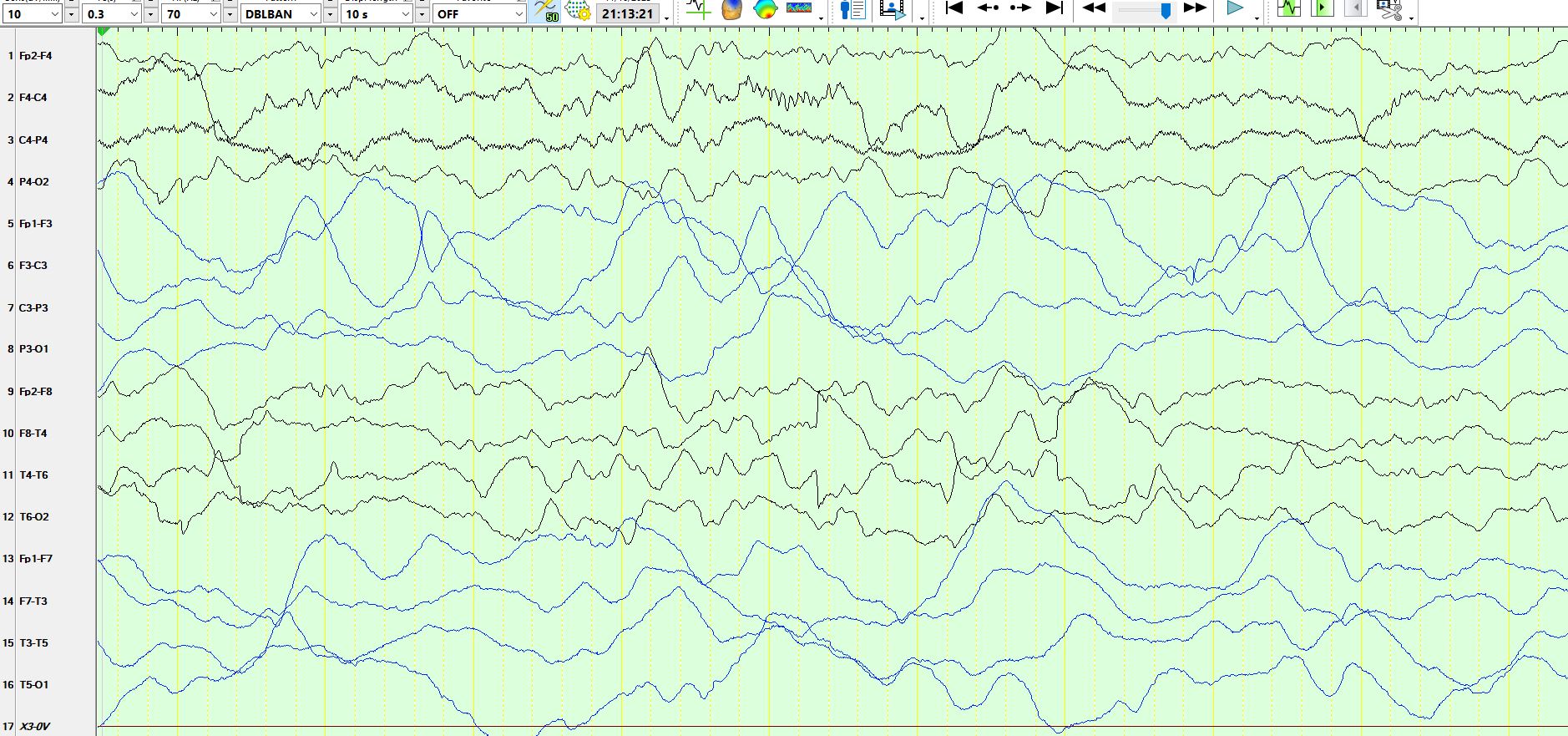Expand the spectrogram options arrow

(822, 17)
